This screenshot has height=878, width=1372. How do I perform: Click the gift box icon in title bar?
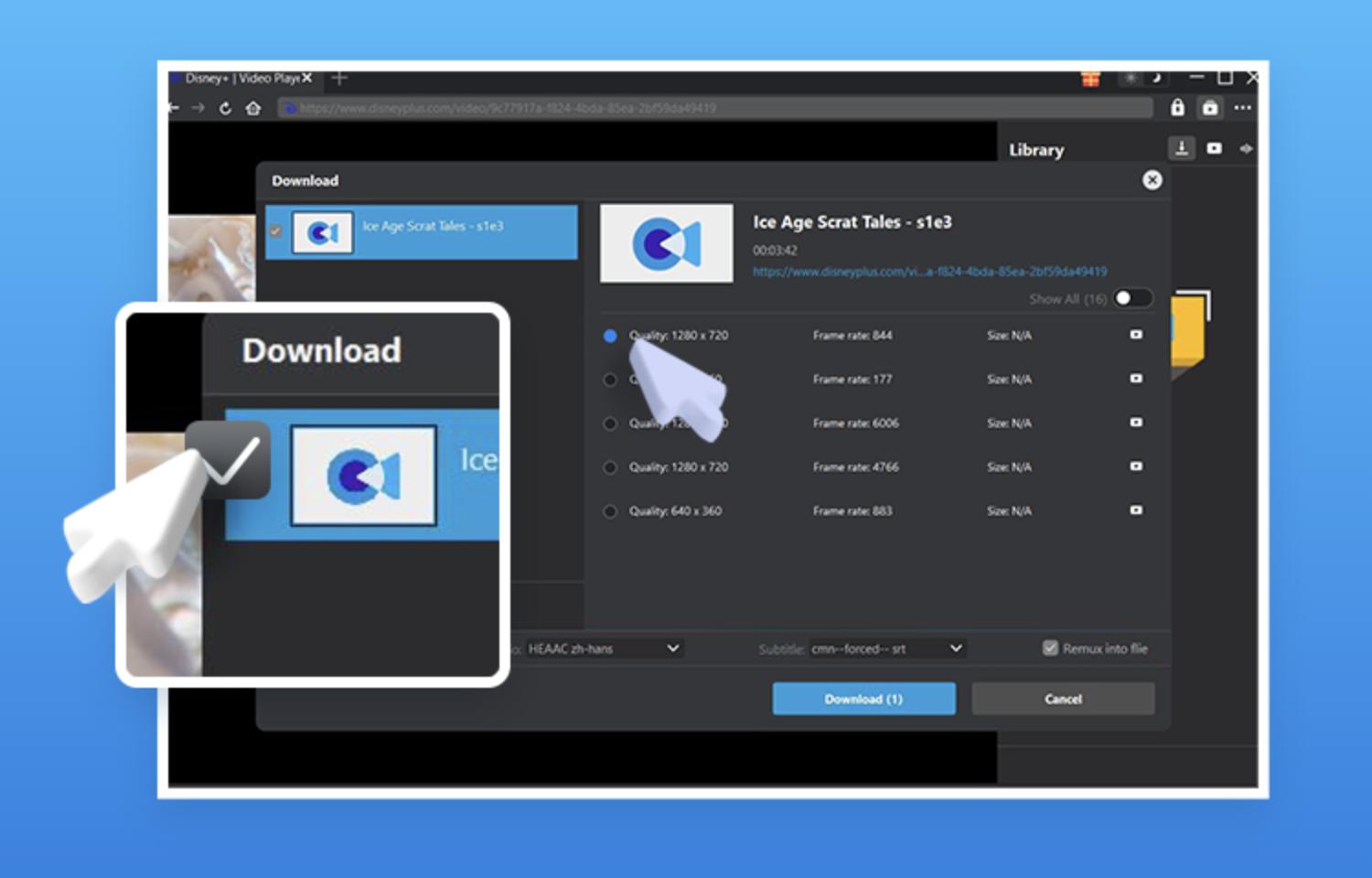[1090, 80]
